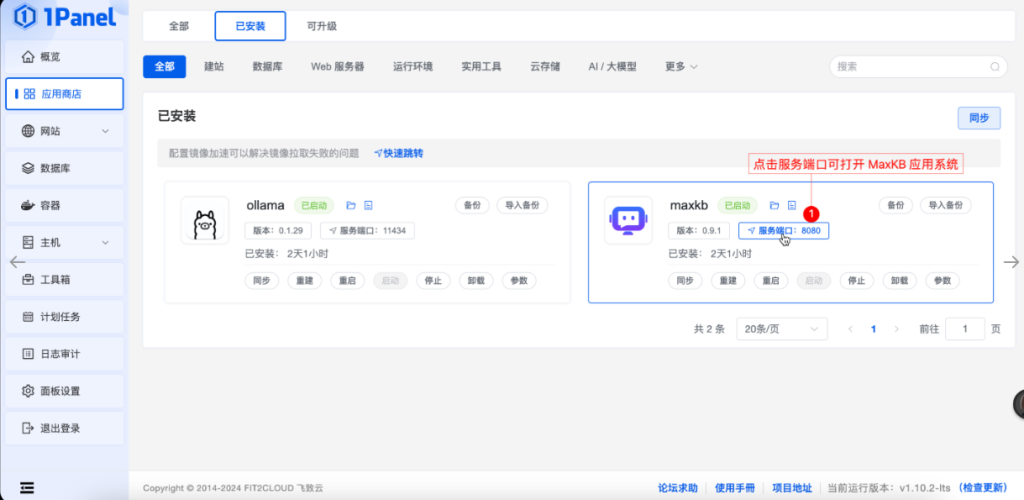Select the 已安装 installed tab
The height and width of the screenshot is (500, 1024).
(250, 27)
